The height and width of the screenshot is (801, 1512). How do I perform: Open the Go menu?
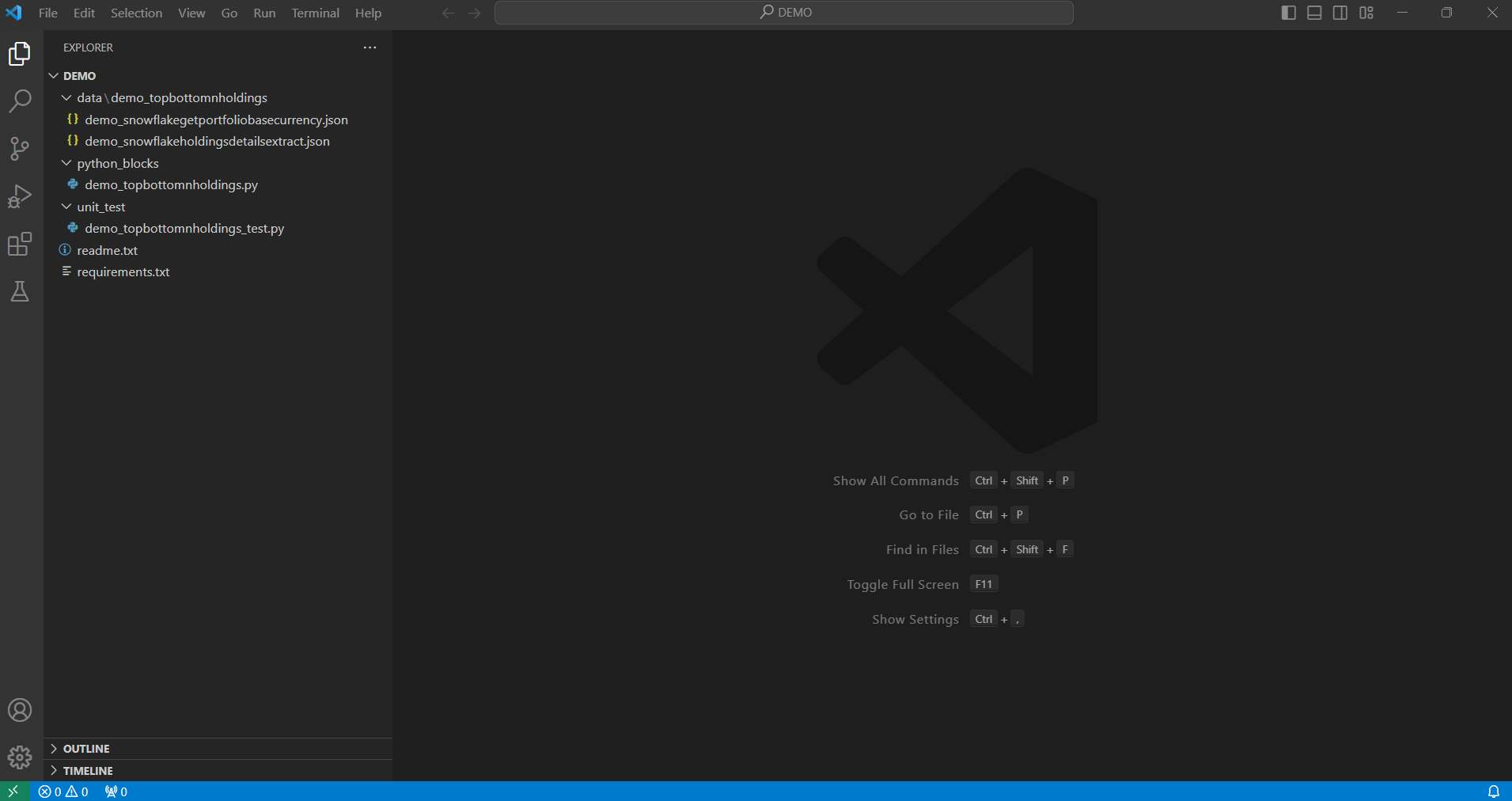[229, 13]
